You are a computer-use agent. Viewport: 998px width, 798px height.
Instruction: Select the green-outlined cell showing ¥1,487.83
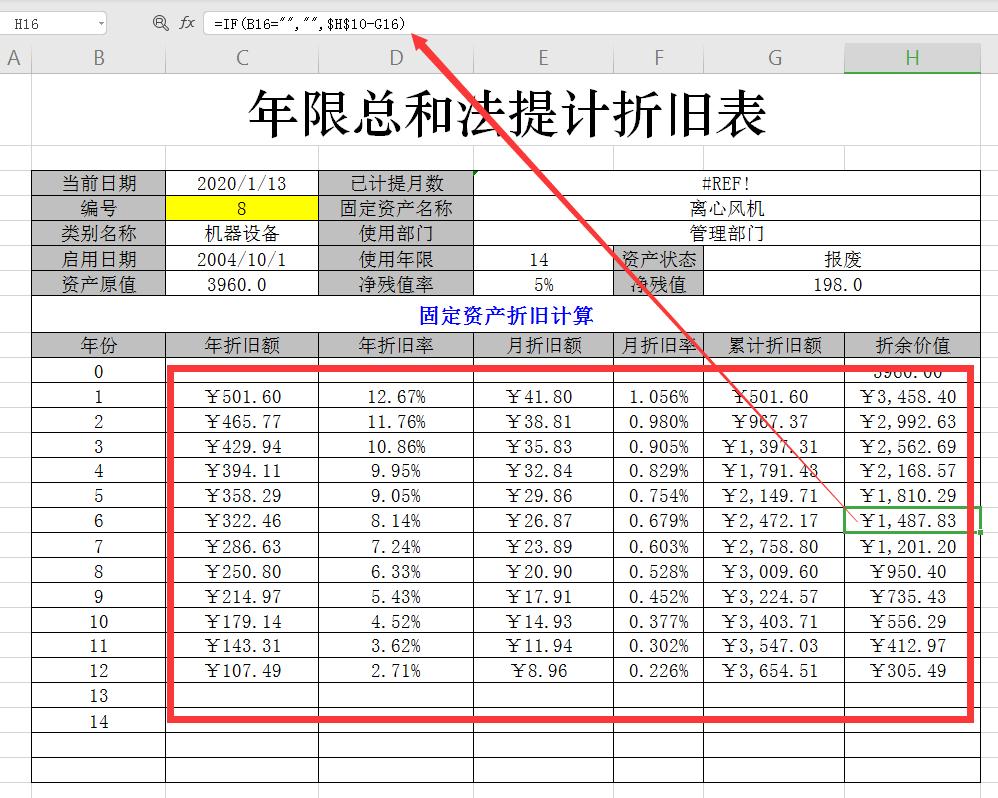pos(912,520)
